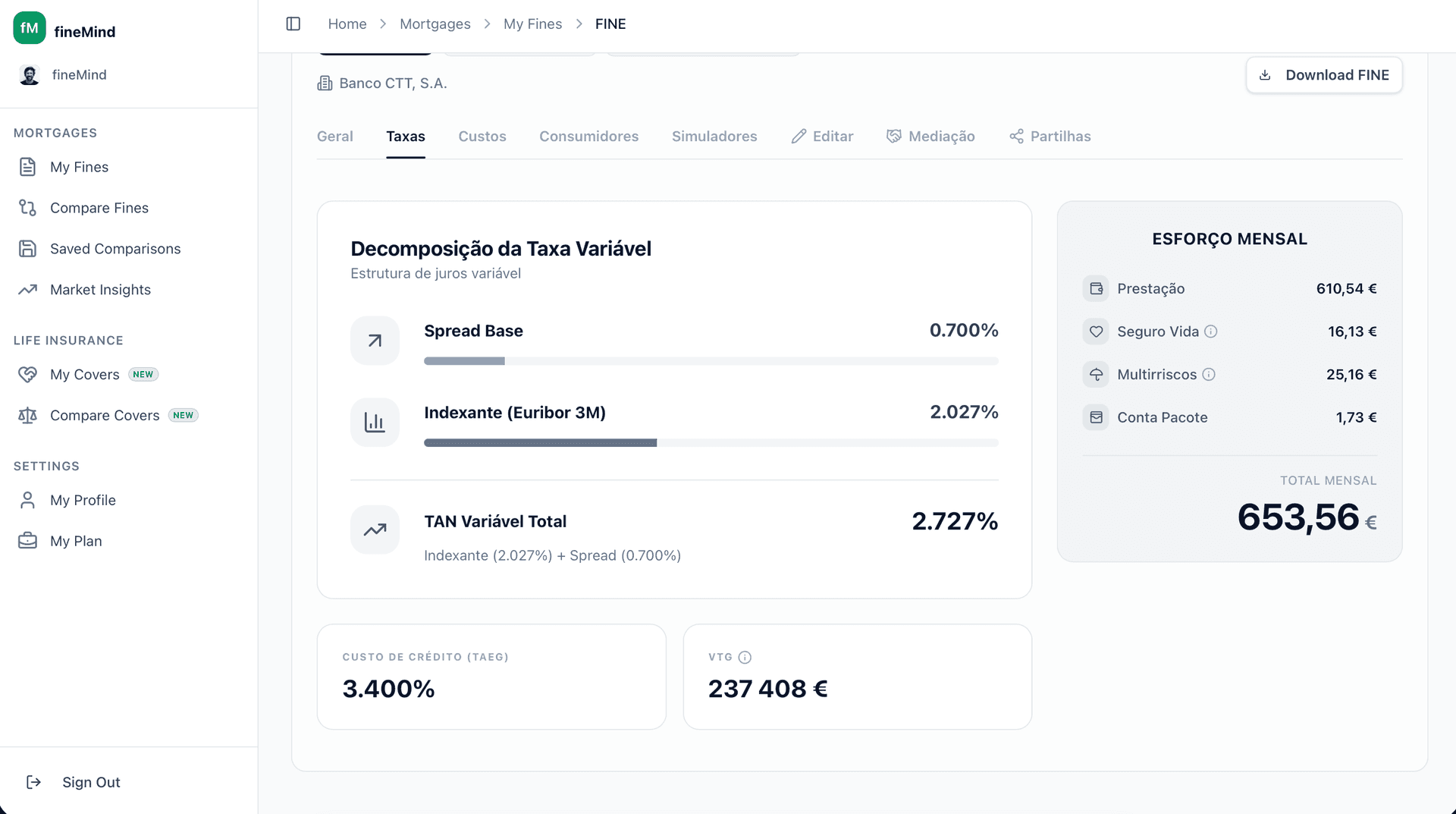Click the TAN Variável trend icon
Screen dimensions: 1456x814
pyautogui.click(x=375, y=530)
